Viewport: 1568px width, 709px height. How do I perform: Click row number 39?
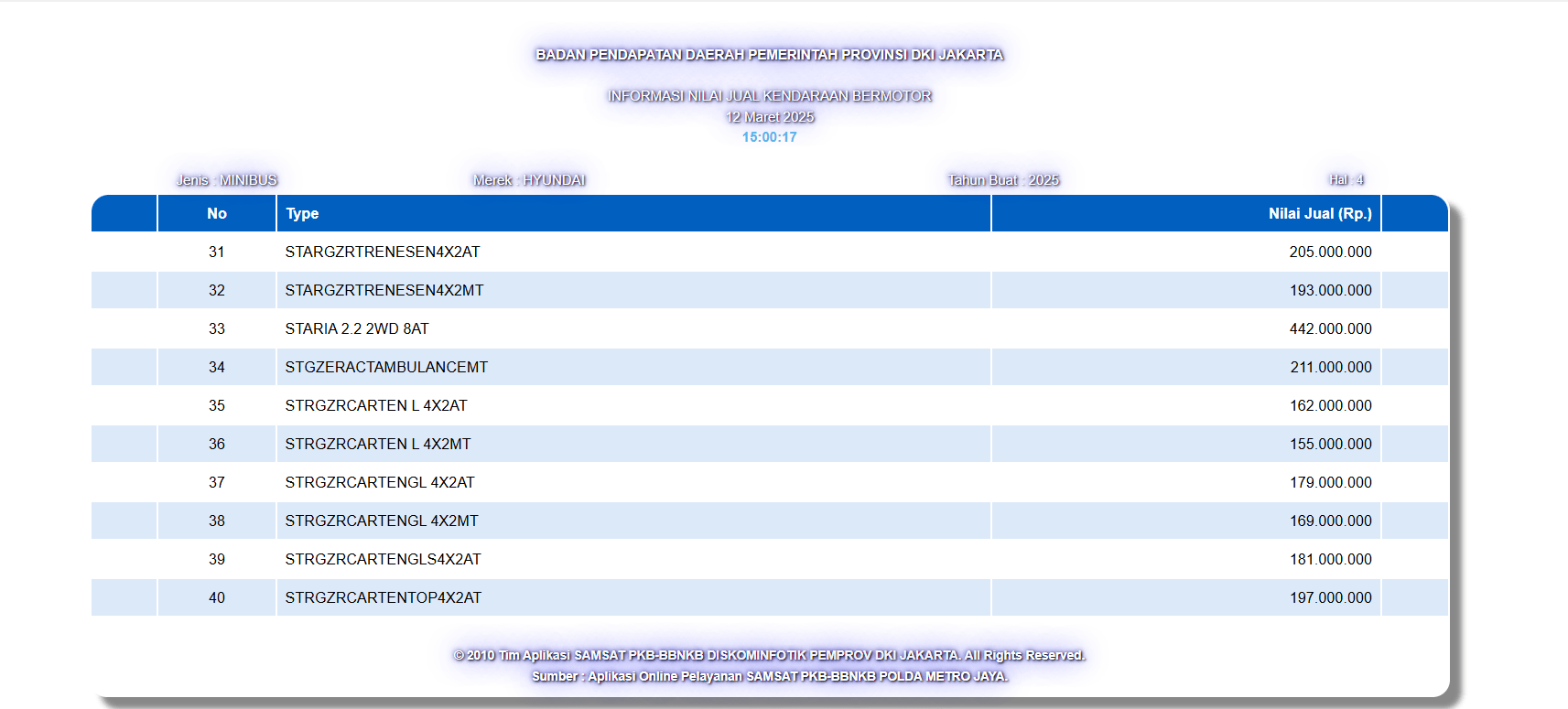point(217,559)
